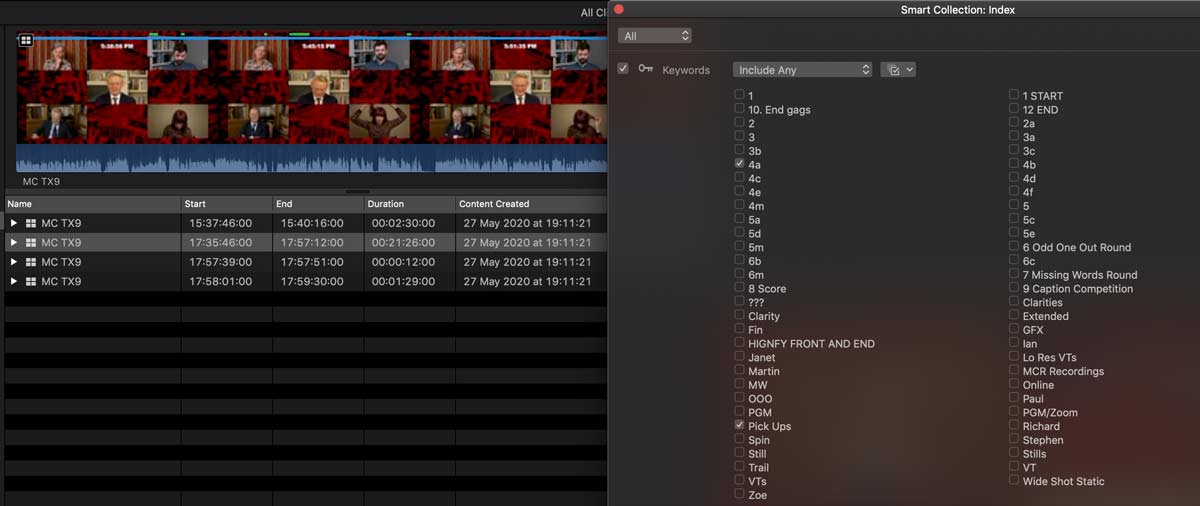Enable the VTs keyword checkbox
1200x506 pixels.
tap(739, 480)
